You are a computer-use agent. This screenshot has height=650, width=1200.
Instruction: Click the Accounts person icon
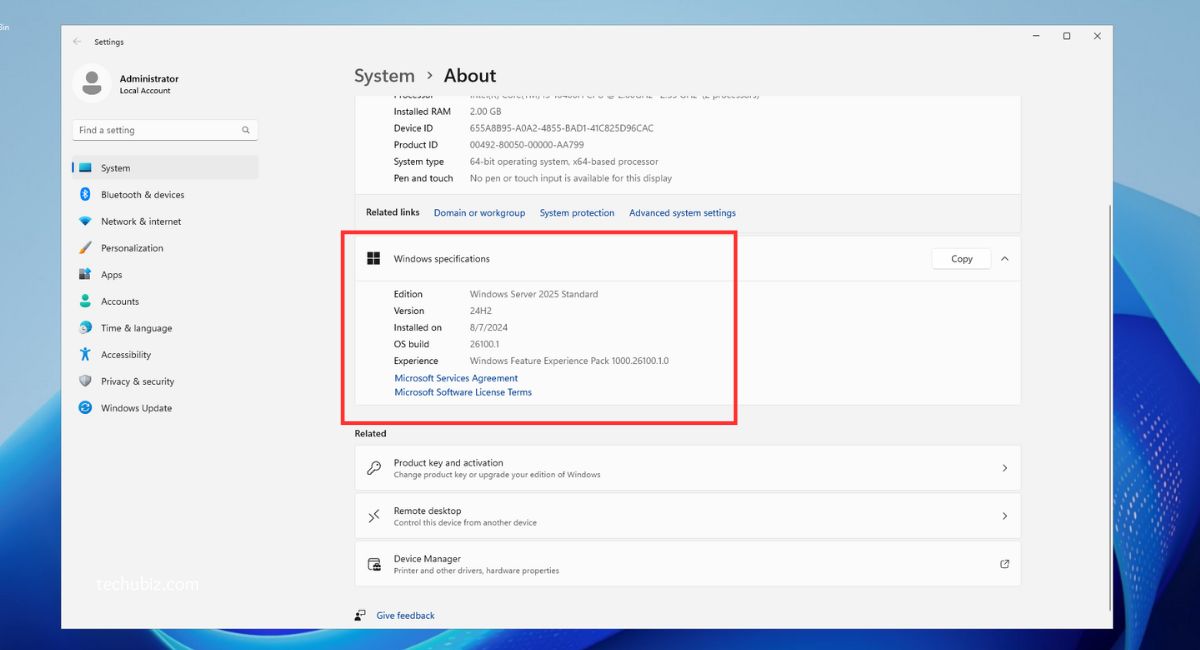coord(85,301)
